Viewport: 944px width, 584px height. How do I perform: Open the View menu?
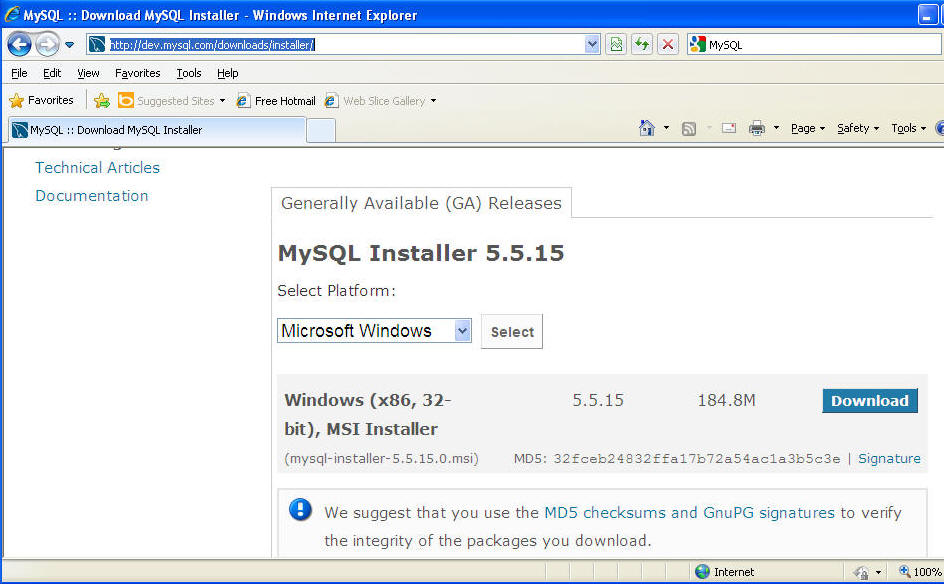coord(88,73)
